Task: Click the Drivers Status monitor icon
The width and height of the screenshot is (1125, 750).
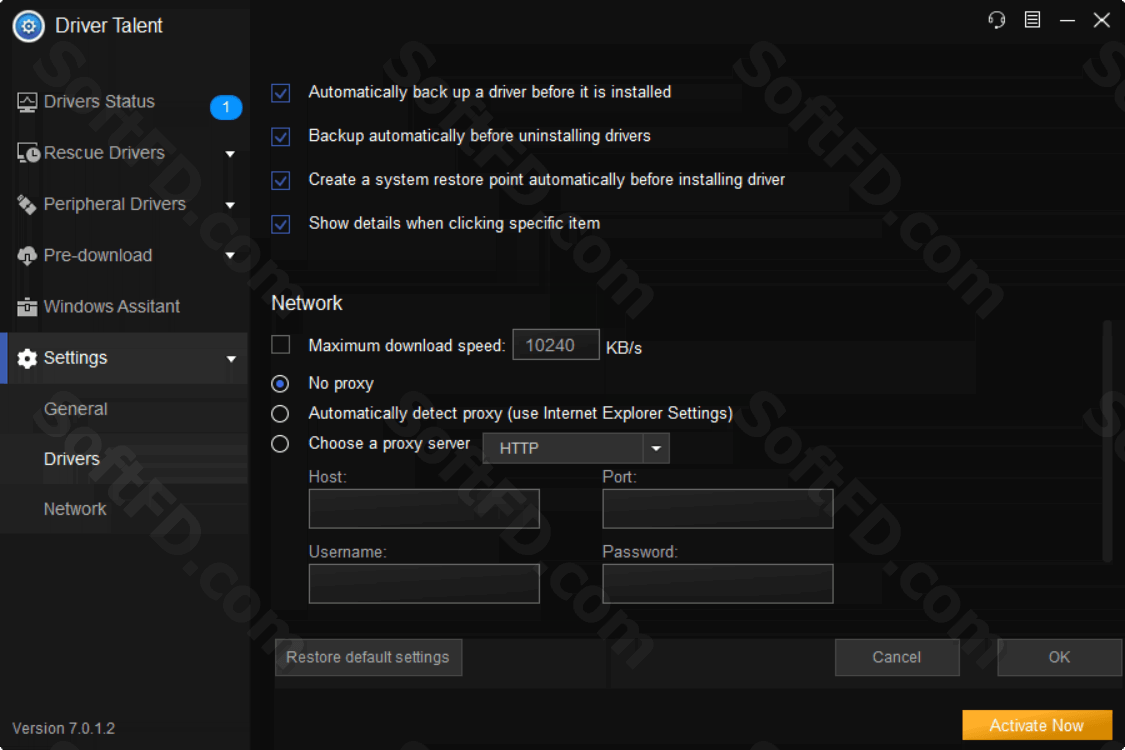Action: point(27,103)
